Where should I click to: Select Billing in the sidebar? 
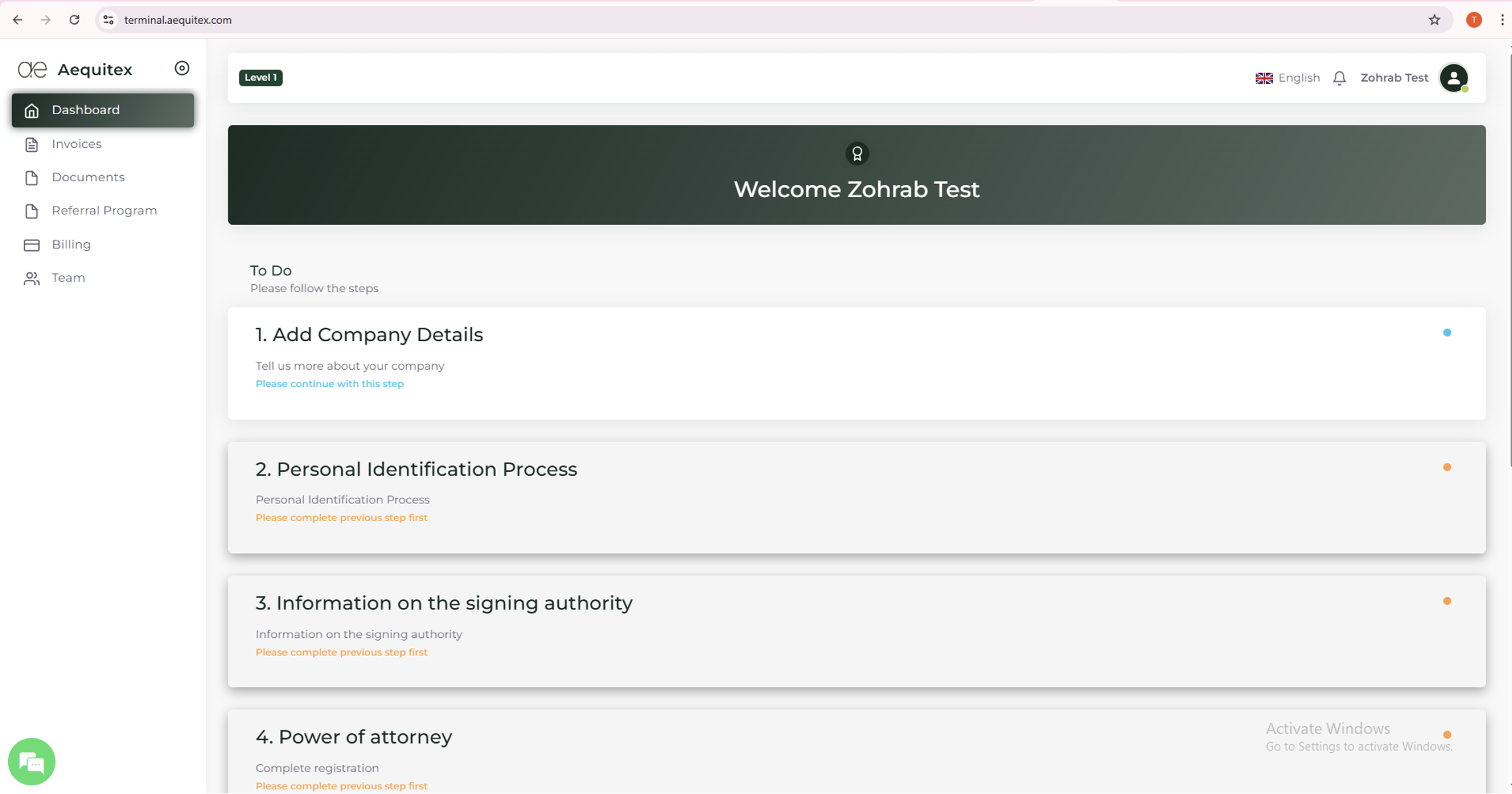point(71,244)
